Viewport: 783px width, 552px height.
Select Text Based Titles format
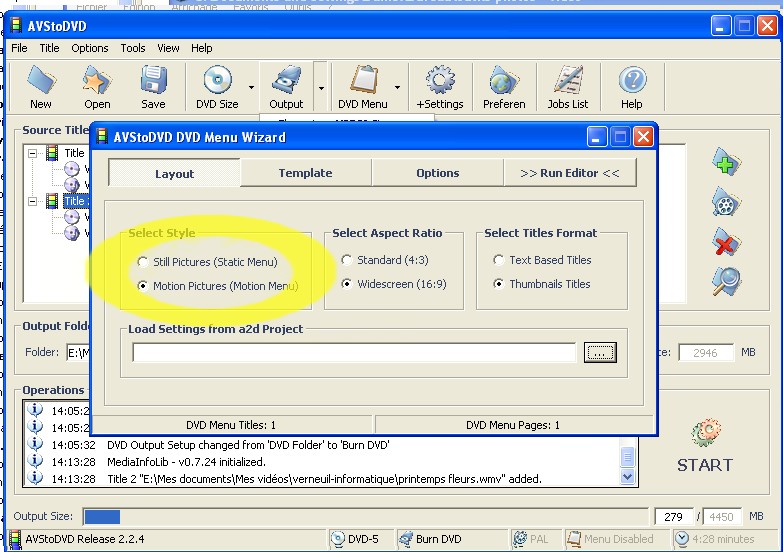tap(498, 260)
